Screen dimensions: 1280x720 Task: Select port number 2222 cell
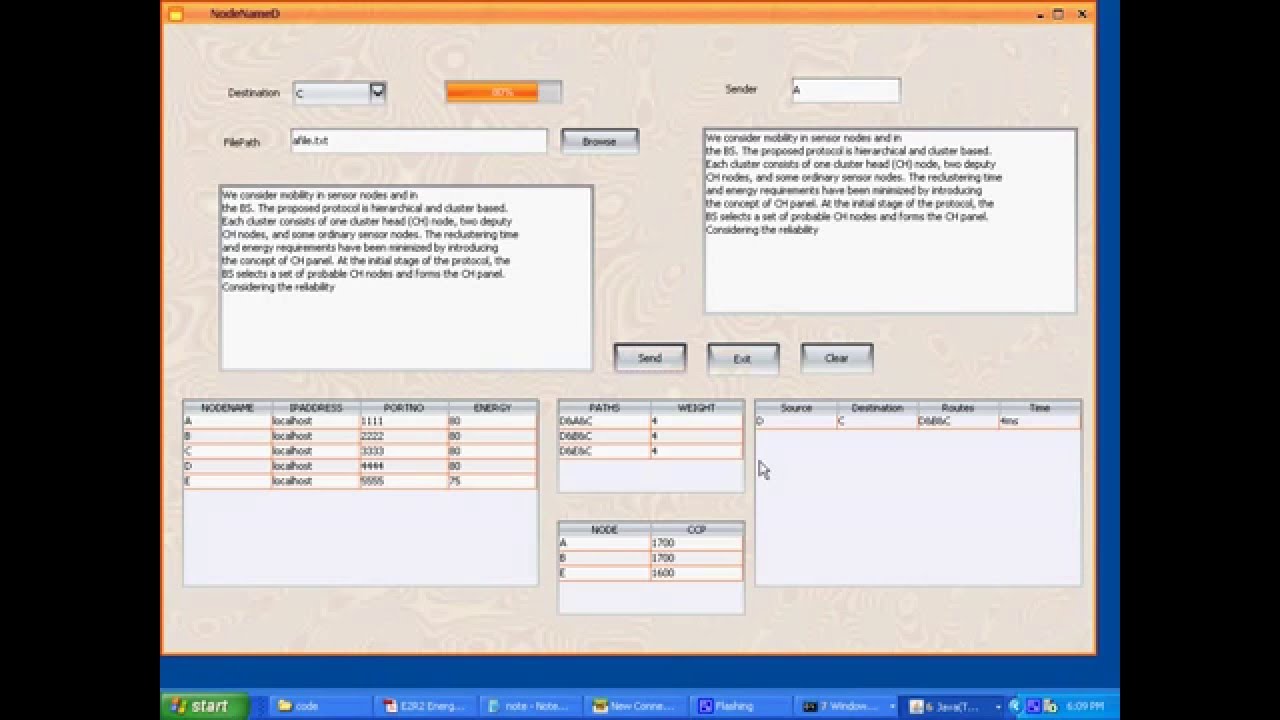404,436
